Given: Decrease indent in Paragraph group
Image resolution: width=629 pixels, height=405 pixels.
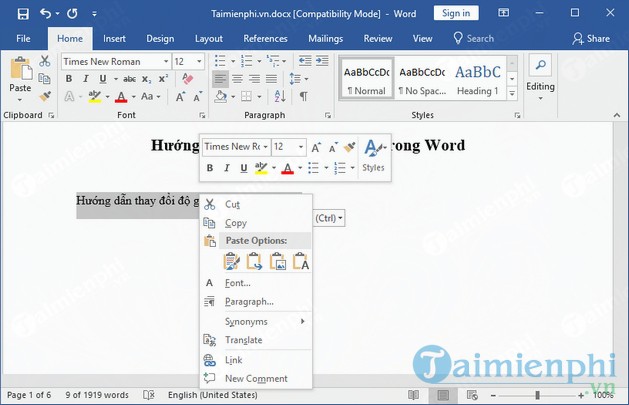Looking at the screenshot, I should coord(305,61).
